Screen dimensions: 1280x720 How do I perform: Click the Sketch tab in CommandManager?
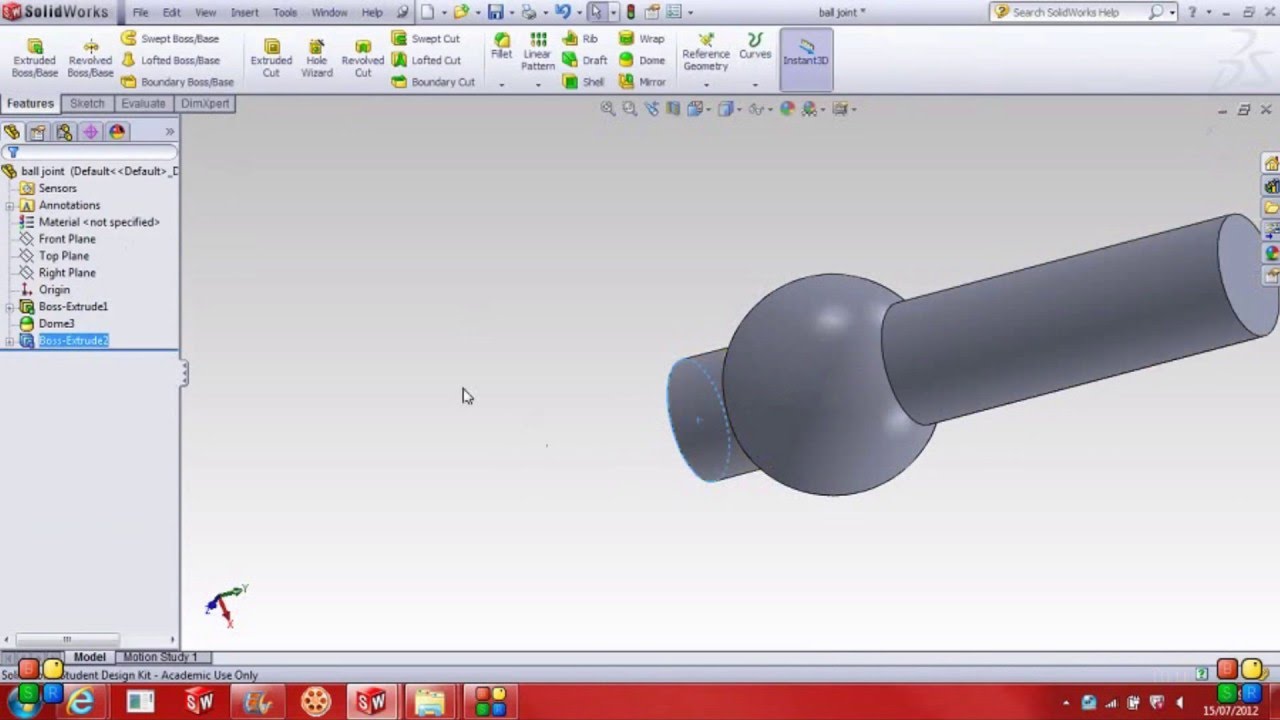pyautogui.click(x=87, y=103)
